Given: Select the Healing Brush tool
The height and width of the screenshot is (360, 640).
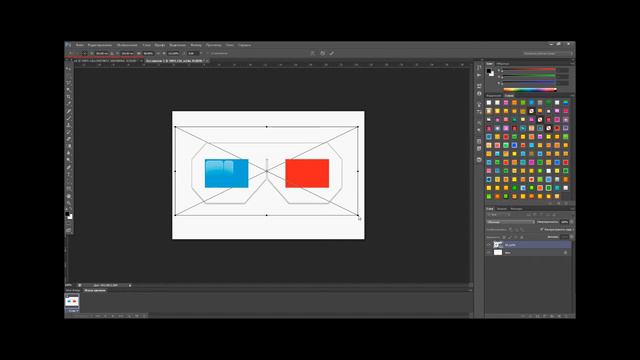Looking at the screenshot, I should pos(68,111).
